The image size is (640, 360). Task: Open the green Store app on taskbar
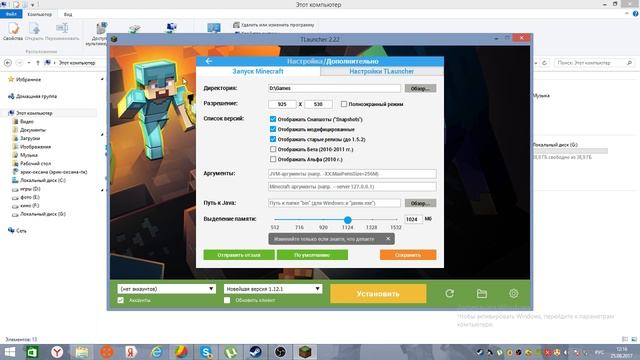click(33, 352)
